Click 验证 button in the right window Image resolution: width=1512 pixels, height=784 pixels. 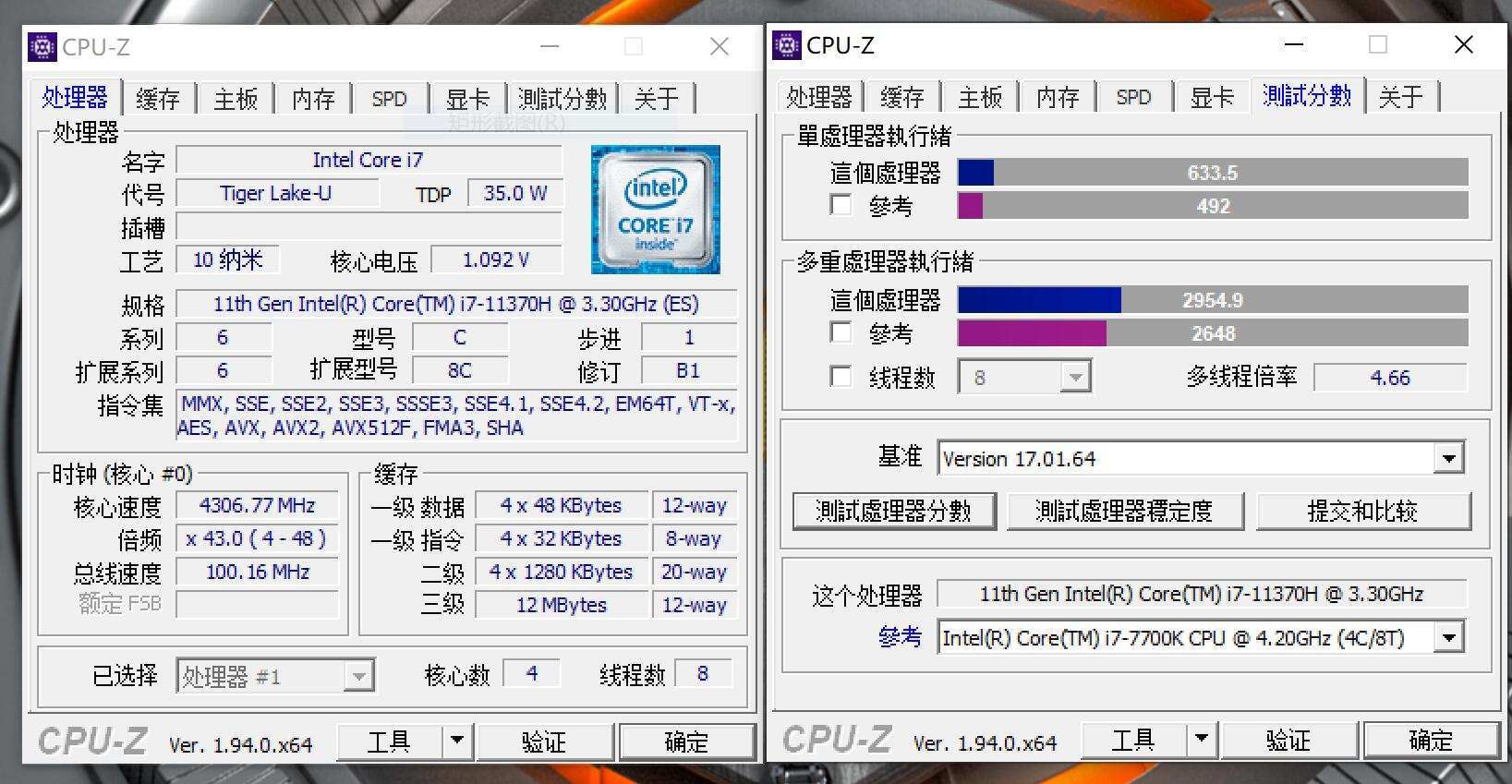[x=1288, y=740]
